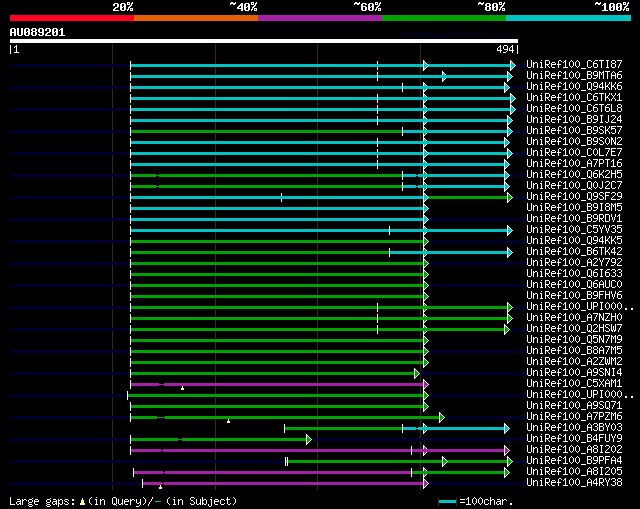Select the UniRef100_B9PFA4 hit name
This screenshot has height=509, width=640.
point(574,461)
